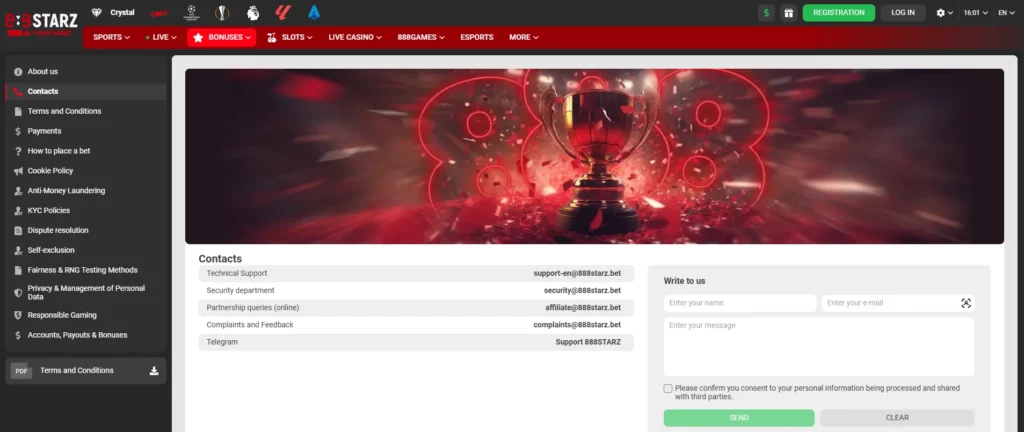Open the blue Serie A logo shortcut
The height and width of the screenshot is (432, 1024).
314,12
